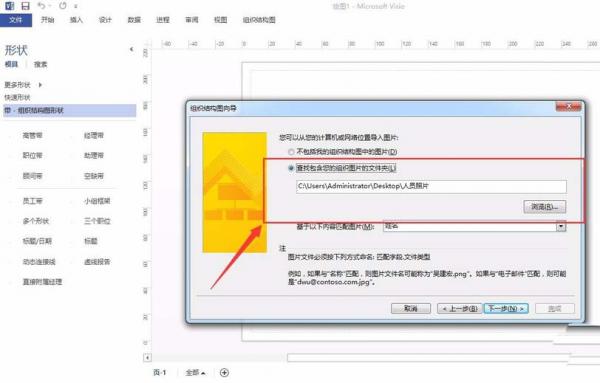Click the Redo icon in title bar
The height and width of the screenshot is (383, 600).
click(63, 6)
